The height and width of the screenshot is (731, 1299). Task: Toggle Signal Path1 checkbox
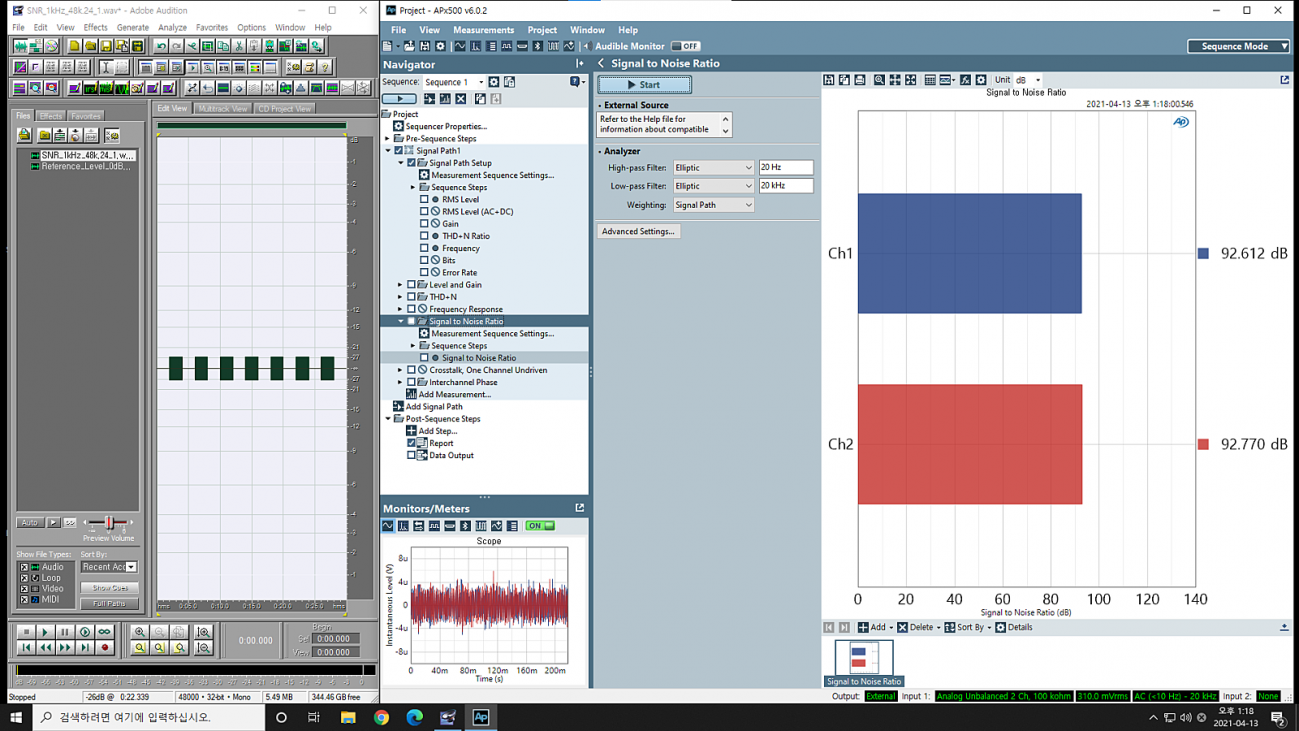tap(399, 151)
